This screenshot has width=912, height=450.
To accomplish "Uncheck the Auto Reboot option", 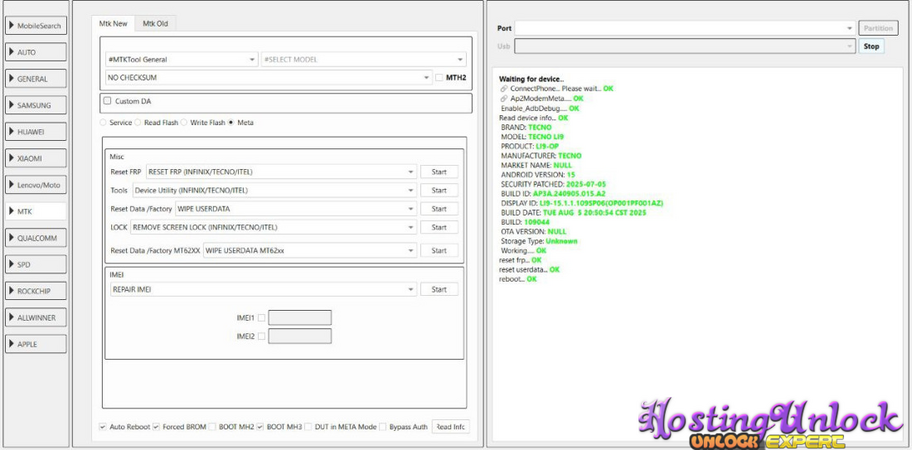I will tap(103, 427).
